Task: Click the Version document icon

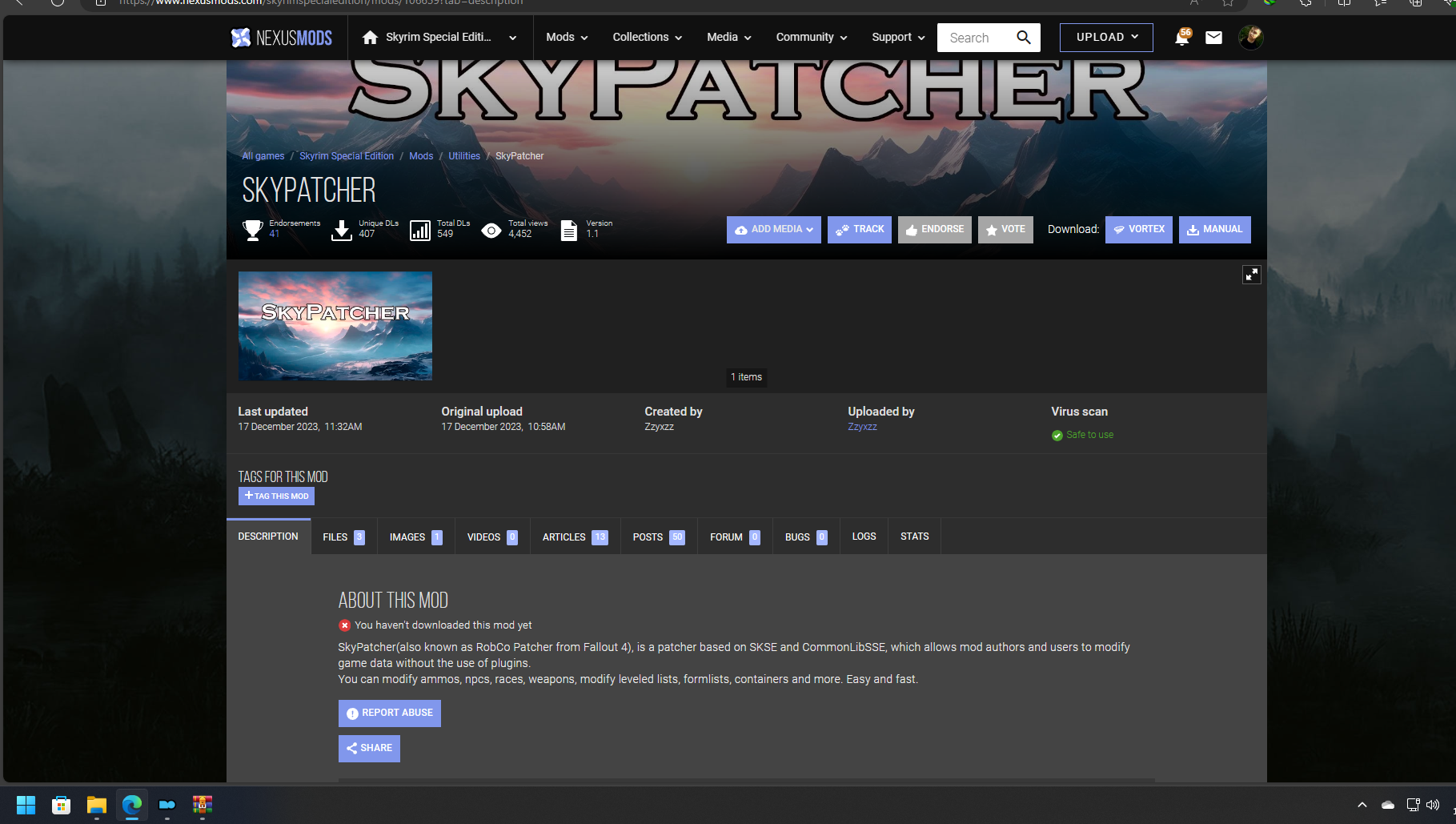Action: point(568,231)
